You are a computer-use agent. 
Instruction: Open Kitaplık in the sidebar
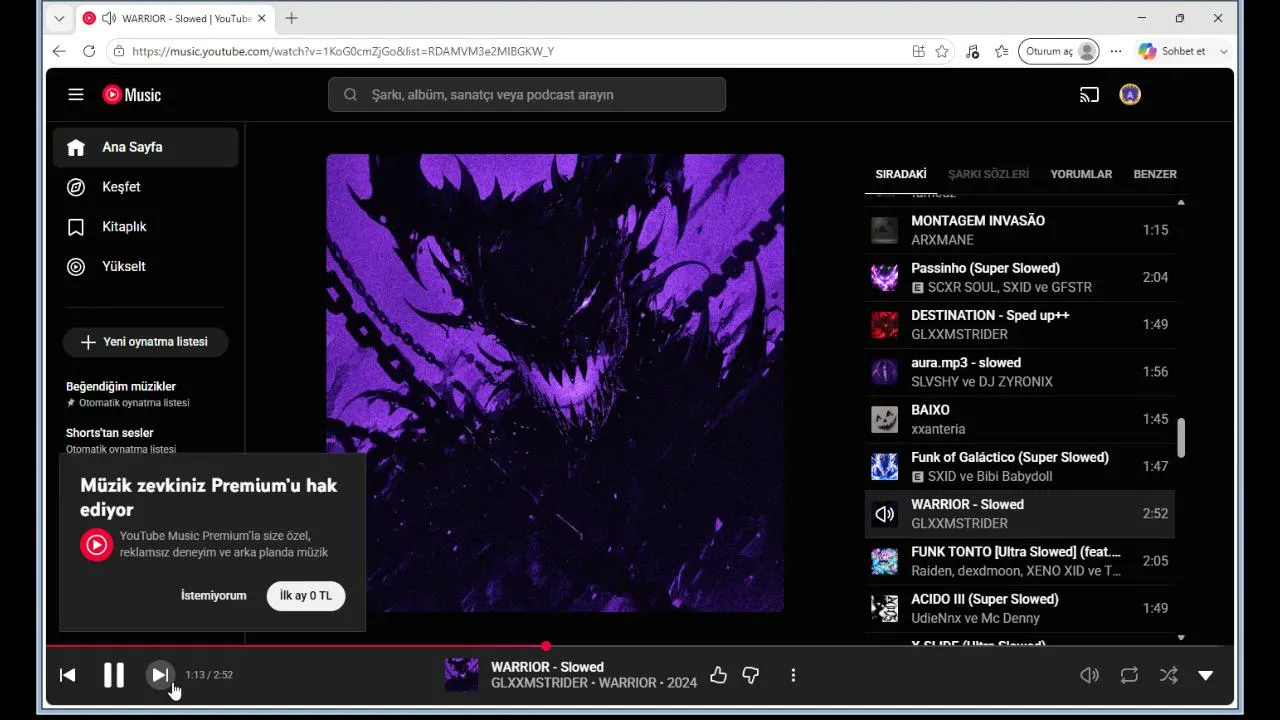coord(146,227)
